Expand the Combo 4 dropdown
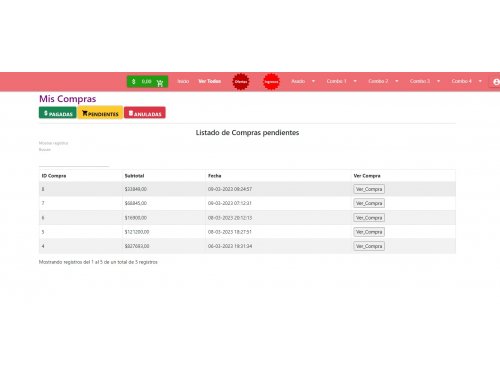The height and width of the screenshot is (375, 500). coord(466,81)
